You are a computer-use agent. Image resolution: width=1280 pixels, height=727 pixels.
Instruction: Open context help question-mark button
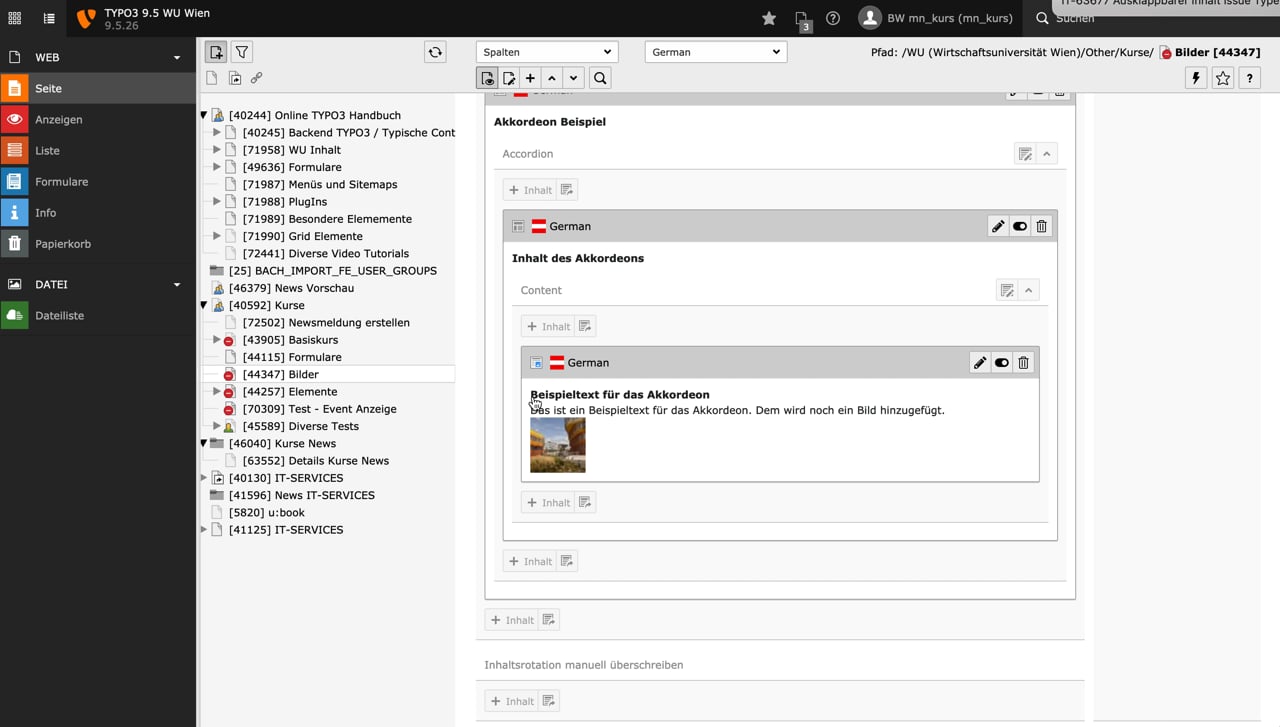(1249, 78)
